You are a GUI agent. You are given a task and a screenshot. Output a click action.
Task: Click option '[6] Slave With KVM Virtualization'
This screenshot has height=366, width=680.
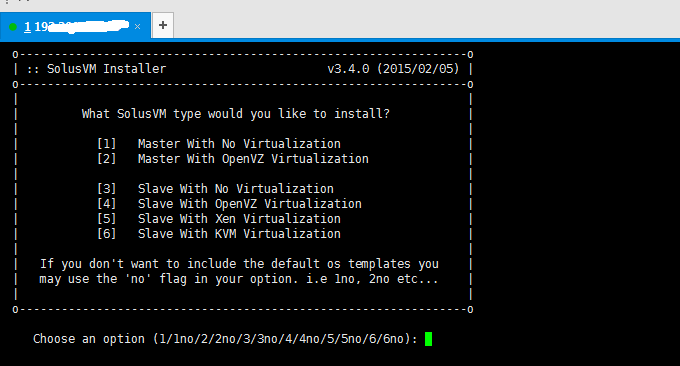point(219,234)
